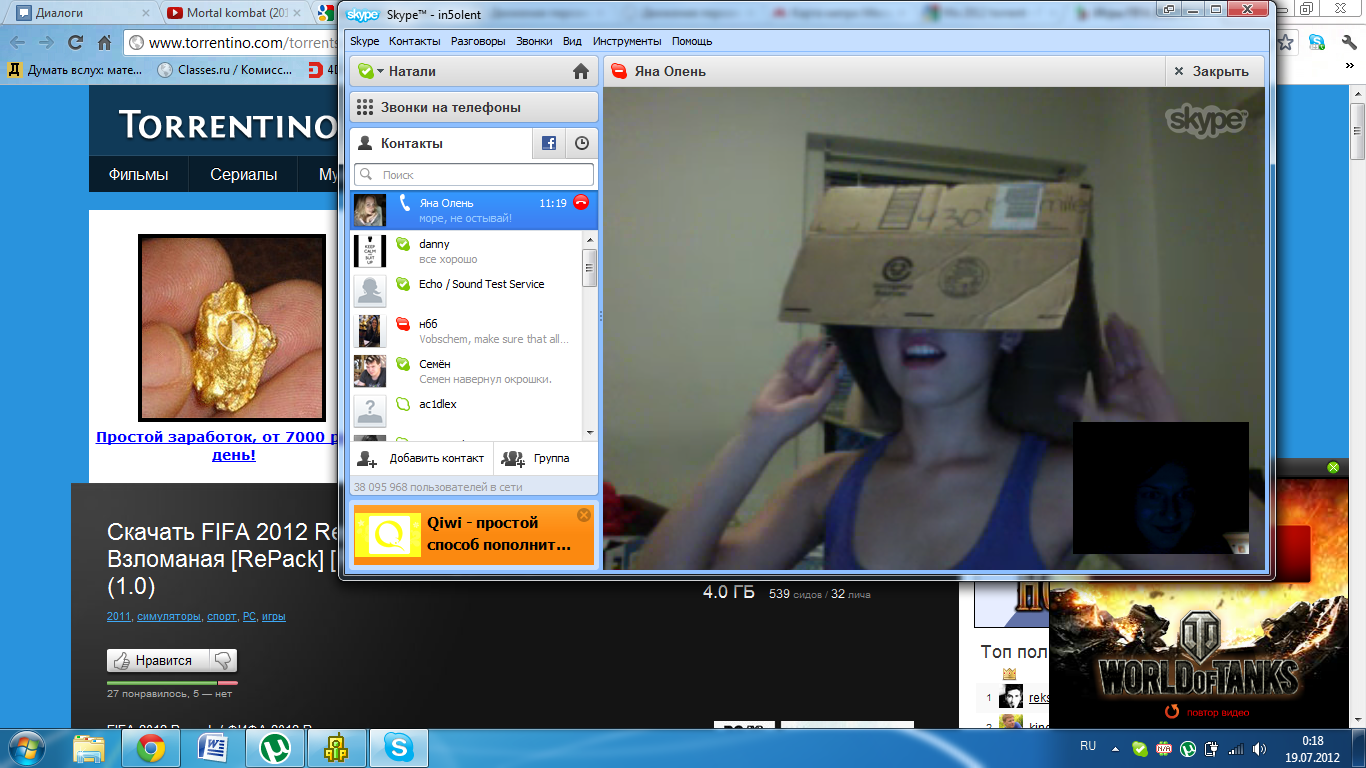Open the Контакты menu
This screenshot has height=768, width=1366.
pyautogui.click(x=415, y=41)
